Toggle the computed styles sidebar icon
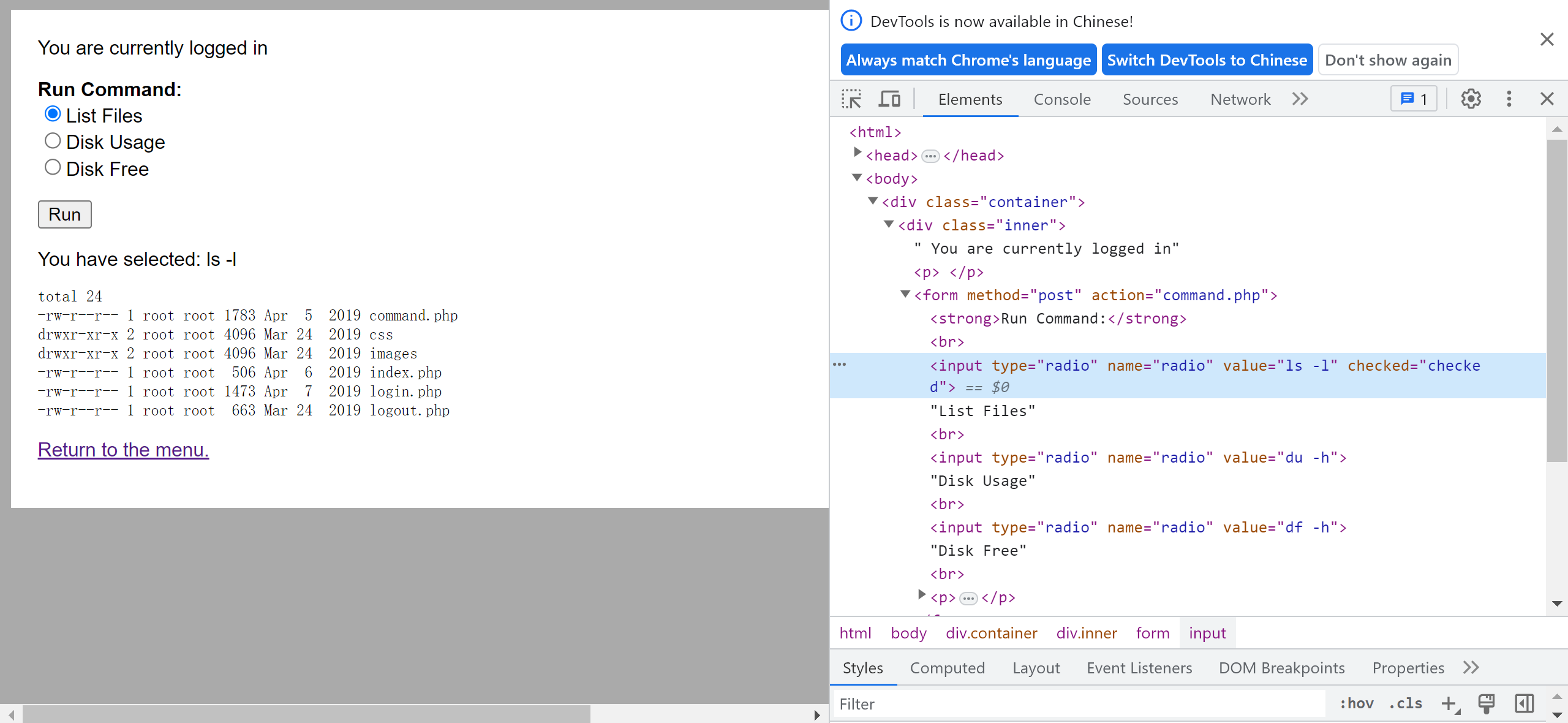The height and width of the screenshot is (723, 1568). (x=1524, y=703)
